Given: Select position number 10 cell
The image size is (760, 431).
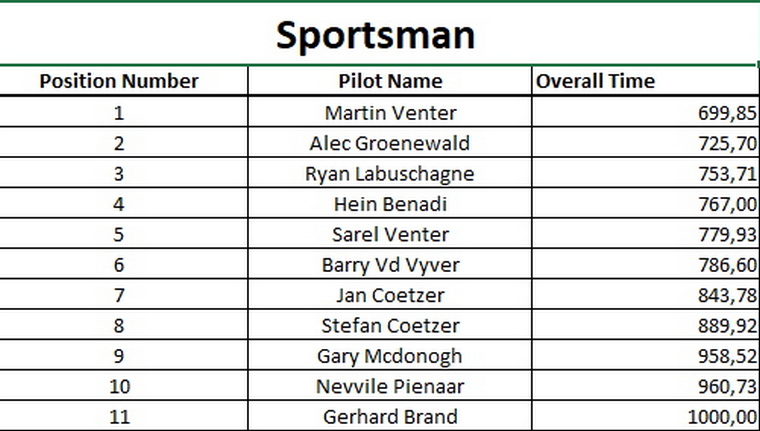Looking at the screenshot, I should click(123, 385).
